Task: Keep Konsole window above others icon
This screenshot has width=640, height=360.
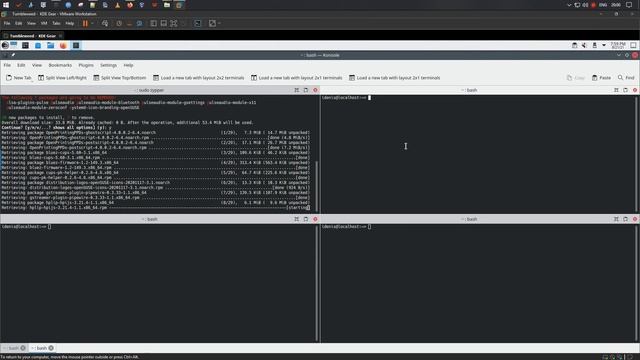Action: coord(13,55)
